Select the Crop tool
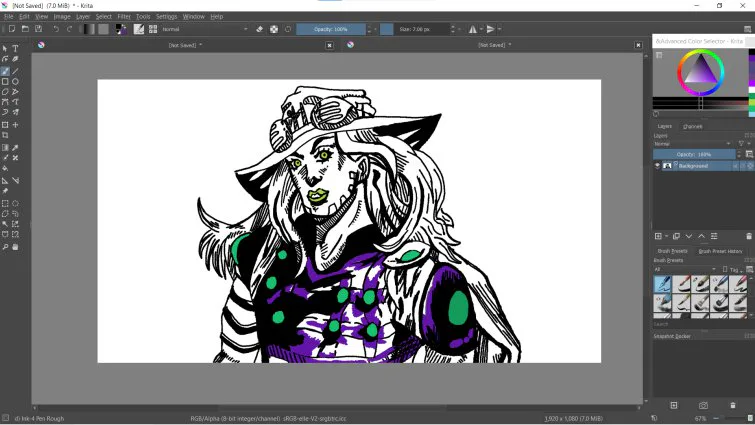 (x=5, y=135)
